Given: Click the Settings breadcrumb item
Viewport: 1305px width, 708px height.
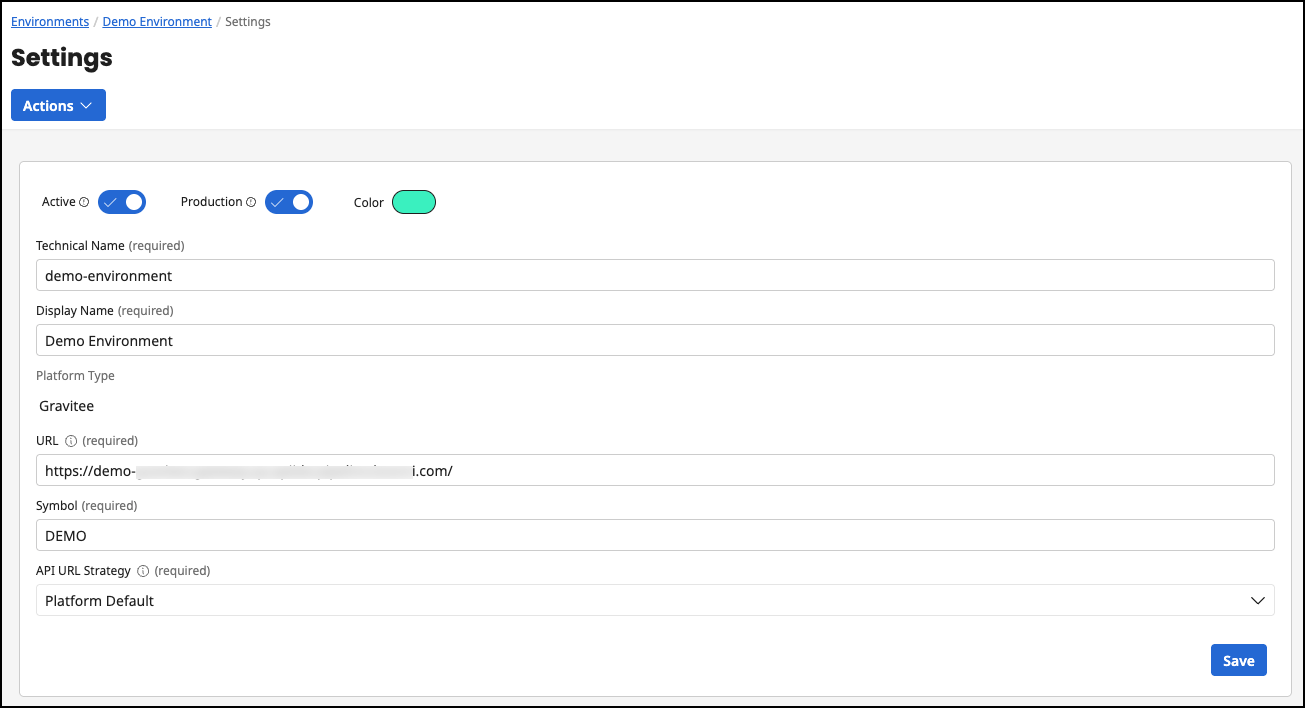Looking at the screenshot, I should coord(247,21).
